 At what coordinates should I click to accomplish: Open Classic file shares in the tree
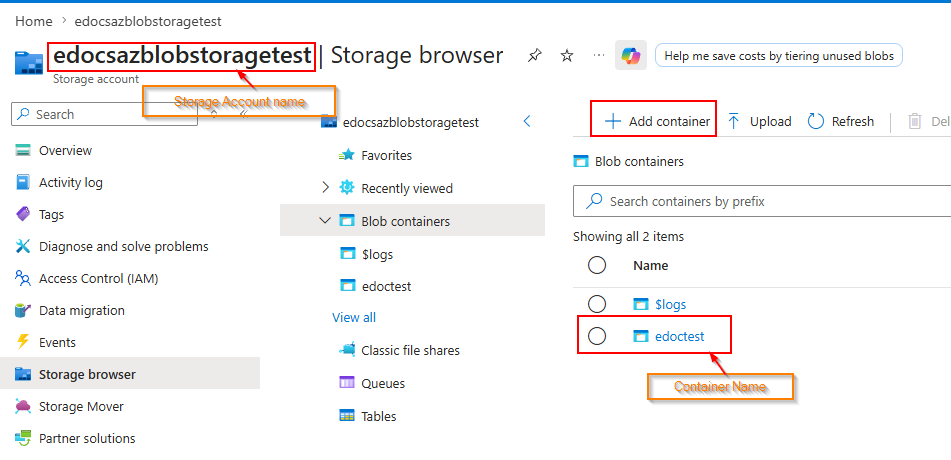(410, 350)
